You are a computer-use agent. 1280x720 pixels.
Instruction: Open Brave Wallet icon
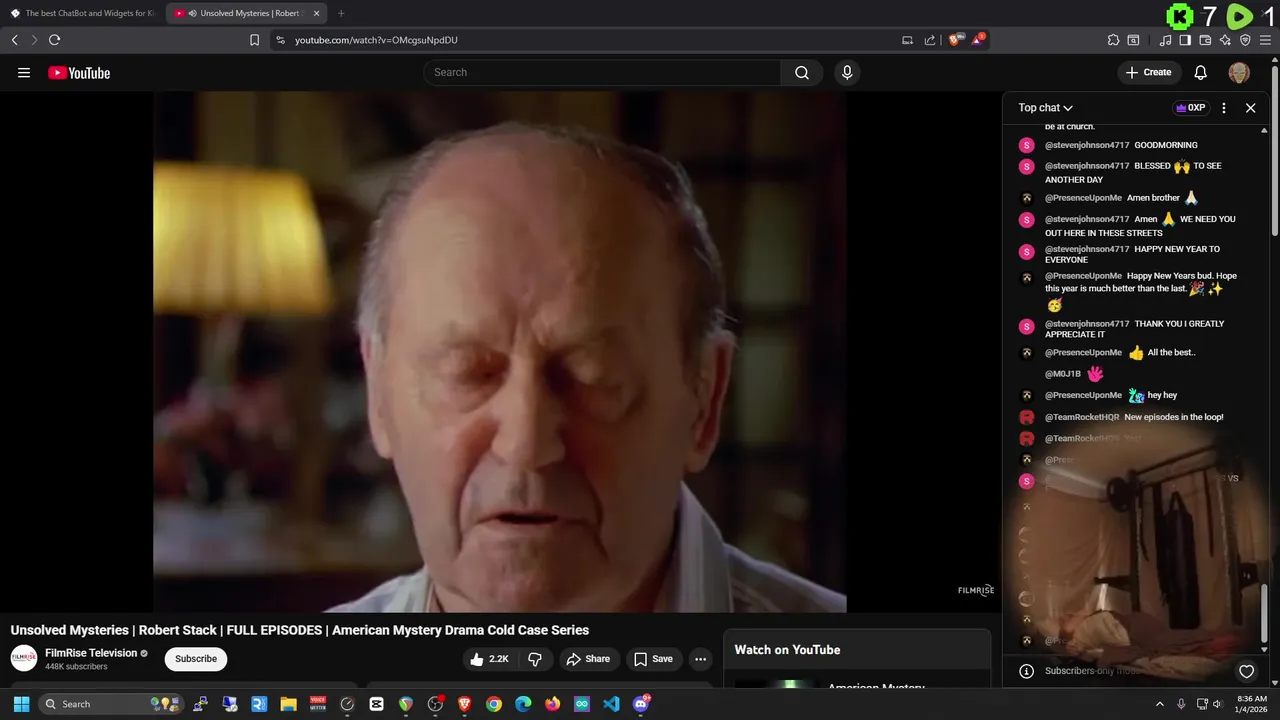click(x=1205, y=40)
